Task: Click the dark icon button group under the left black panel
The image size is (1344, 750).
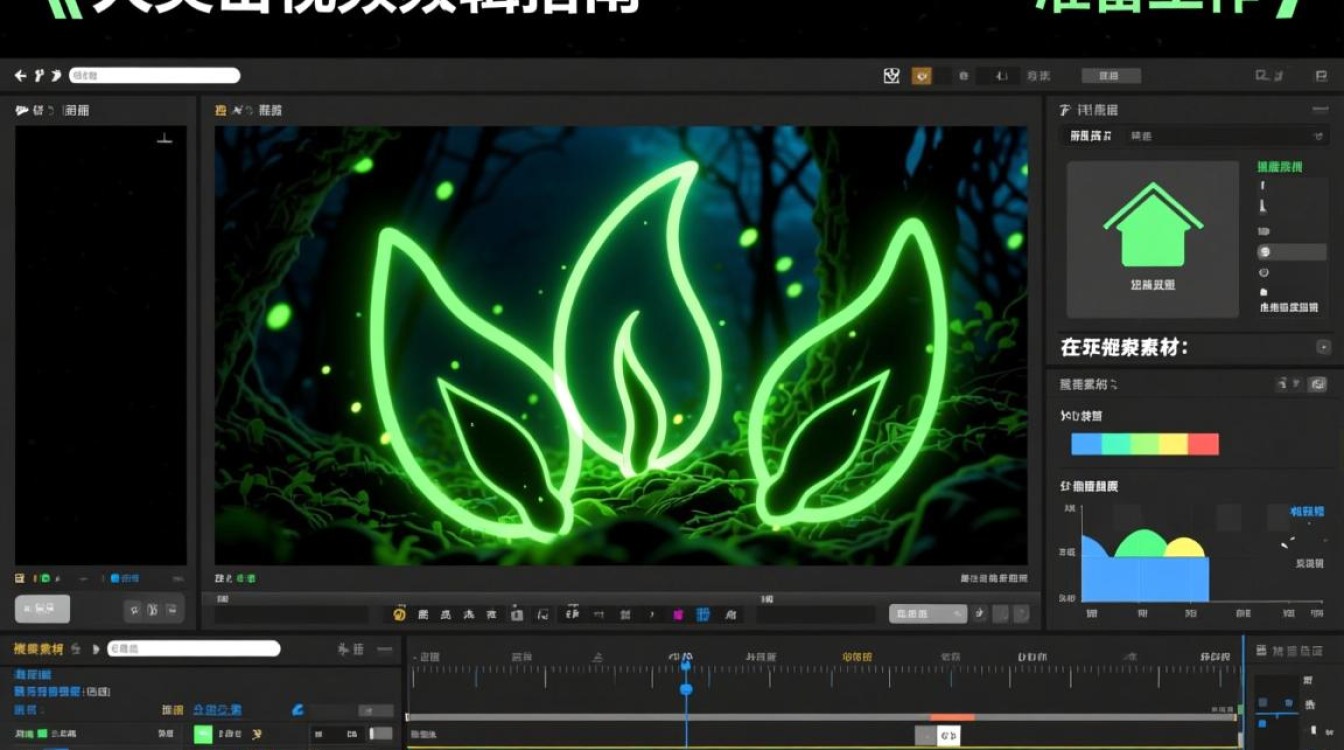Action: (154, 609)
